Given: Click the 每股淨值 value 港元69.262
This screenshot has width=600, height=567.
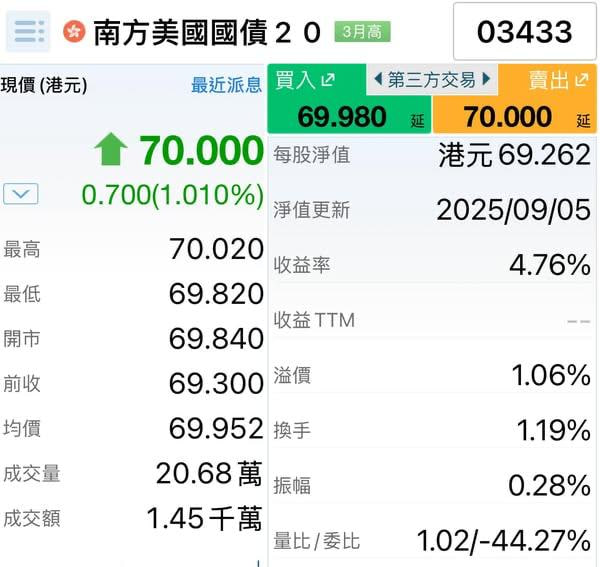Looking at the screenshot, I should click(x=515, y=155).
